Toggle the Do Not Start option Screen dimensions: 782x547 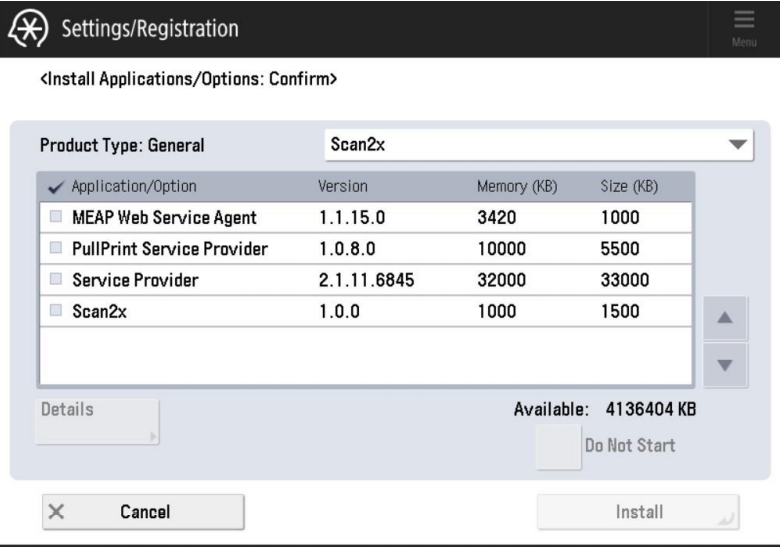[558, 446]
